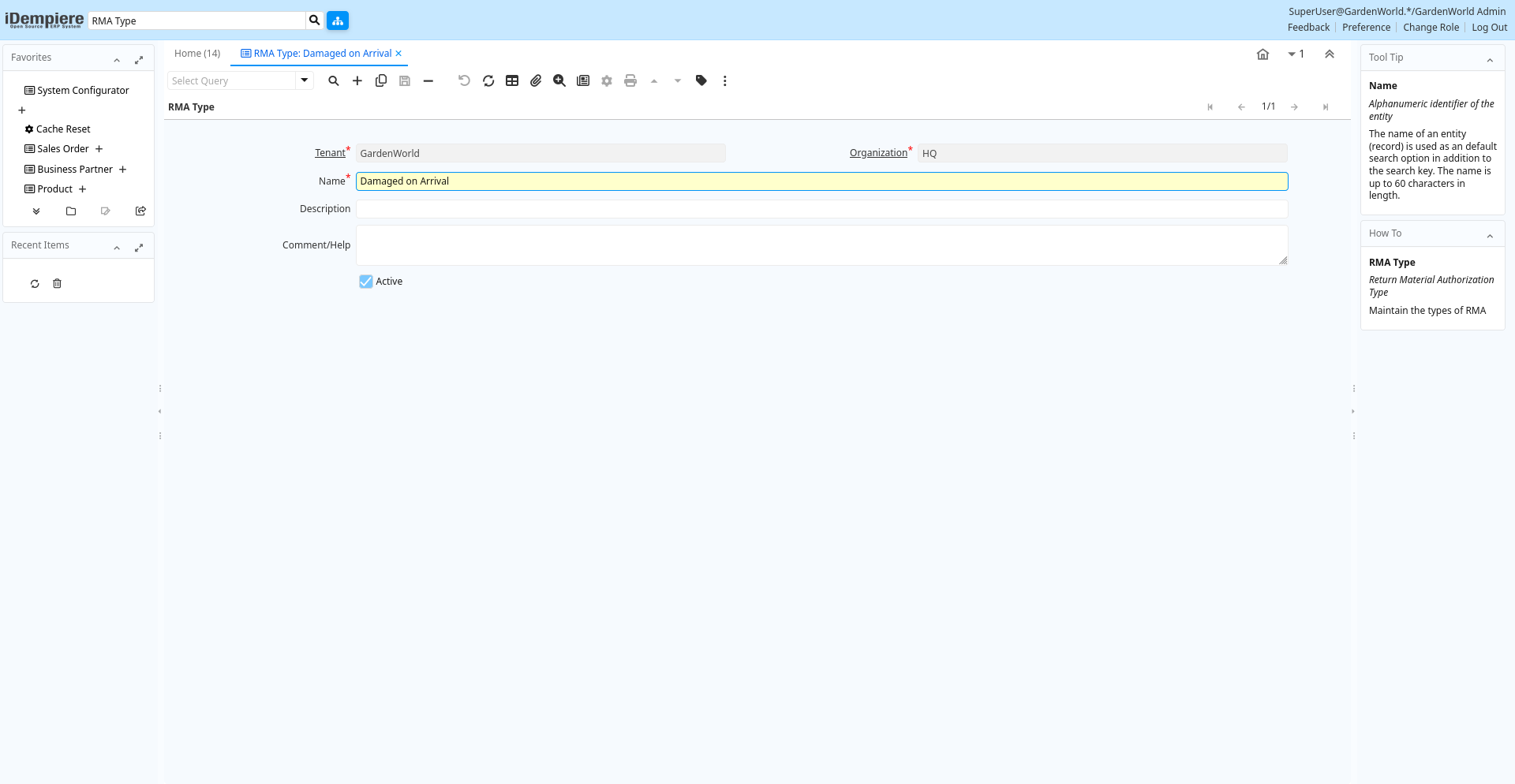The width and height of the screenshot is (1515, 784).
Task: Click the Delete record minus icon
Action: (428, 80)
